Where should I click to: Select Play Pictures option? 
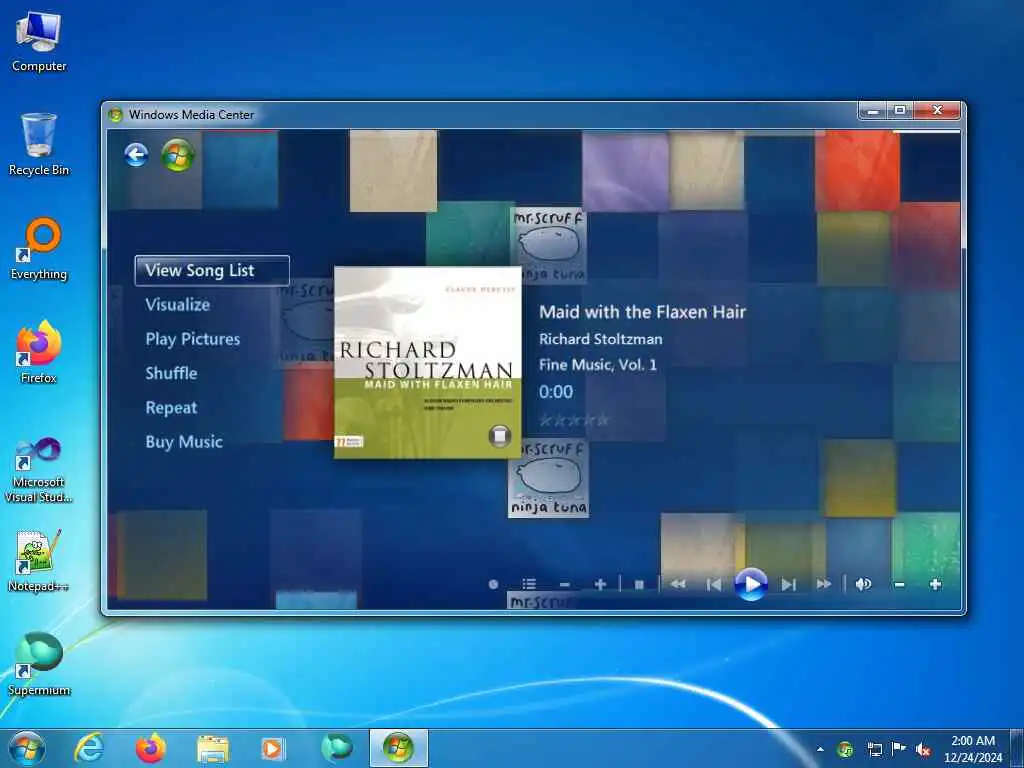tap(193, 339)
